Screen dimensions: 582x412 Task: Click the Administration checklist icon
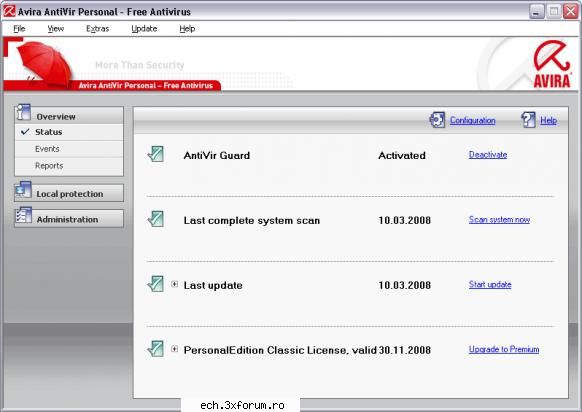coord(23,216)
